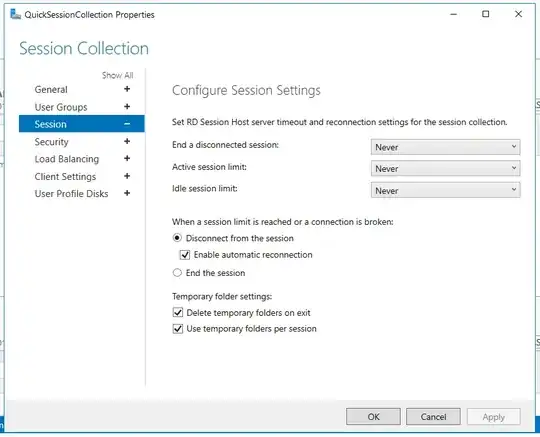Open End a disconnected session dropdown

(445, 147)
